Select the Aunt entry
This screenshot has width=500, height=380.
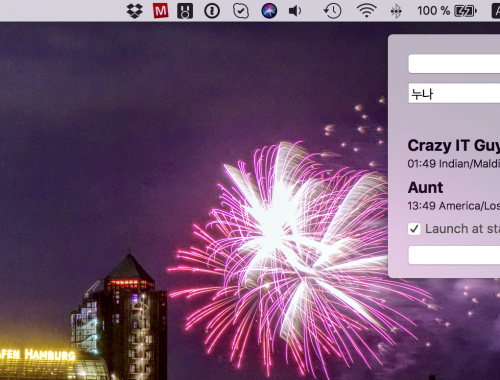(426, 188)
